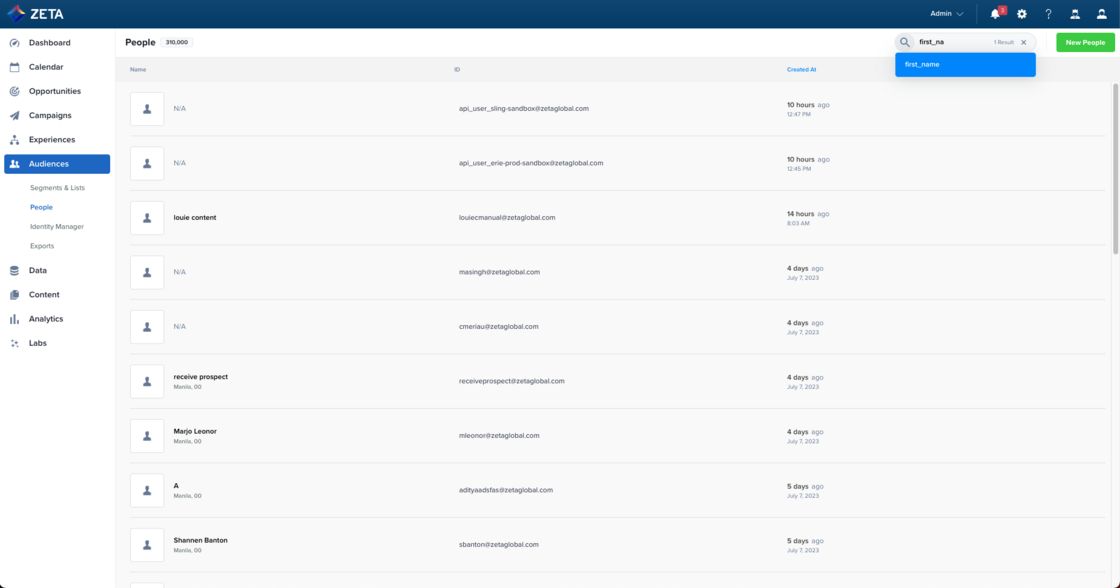1120x588 pixels.
Task: Open the settings gear icon
Action: coord(1022,14)
